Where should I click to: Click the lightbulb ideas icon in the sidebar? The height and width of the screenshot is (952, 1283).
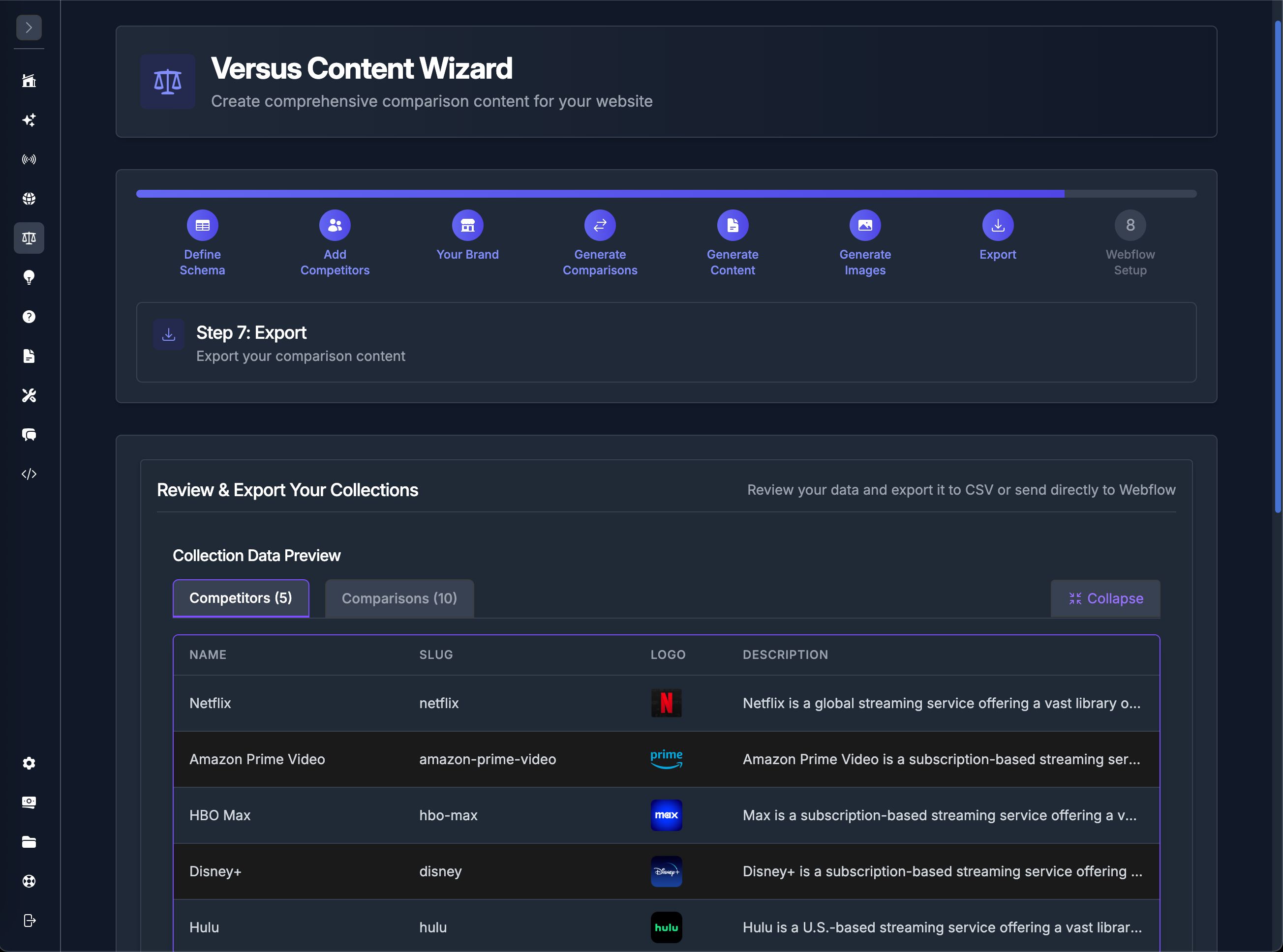pyautogui.click(x=29, y=278)
